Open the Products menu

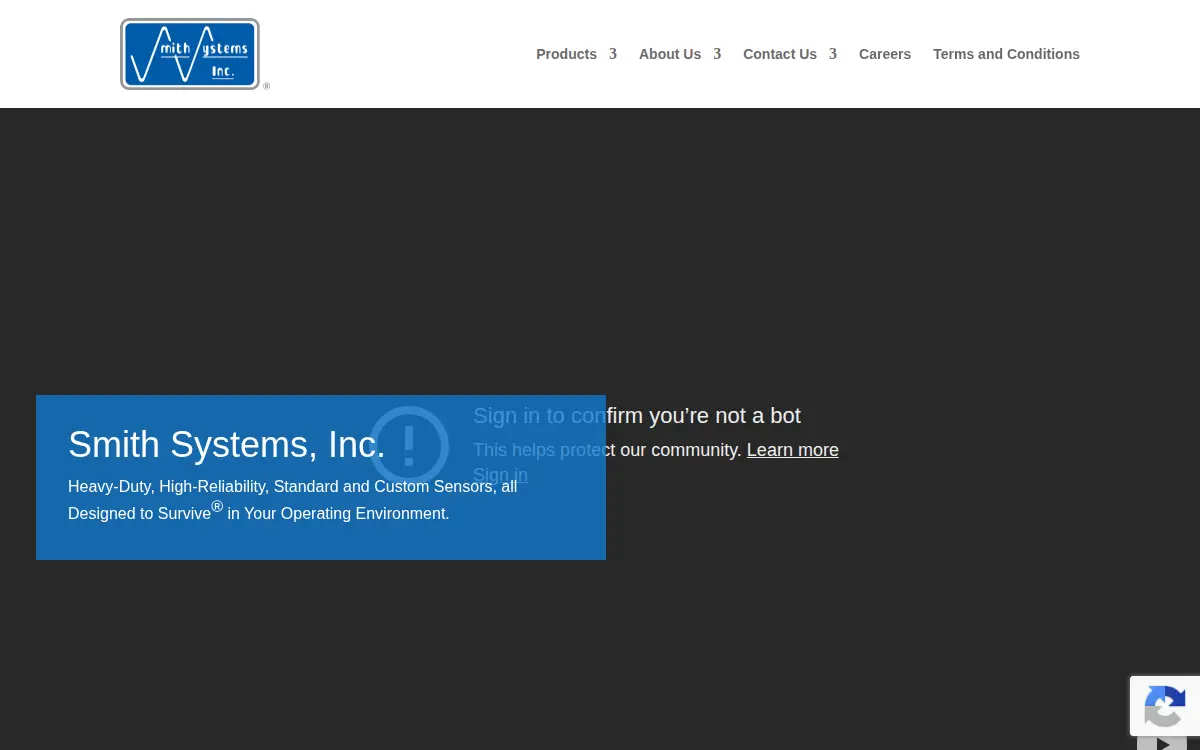566,54
